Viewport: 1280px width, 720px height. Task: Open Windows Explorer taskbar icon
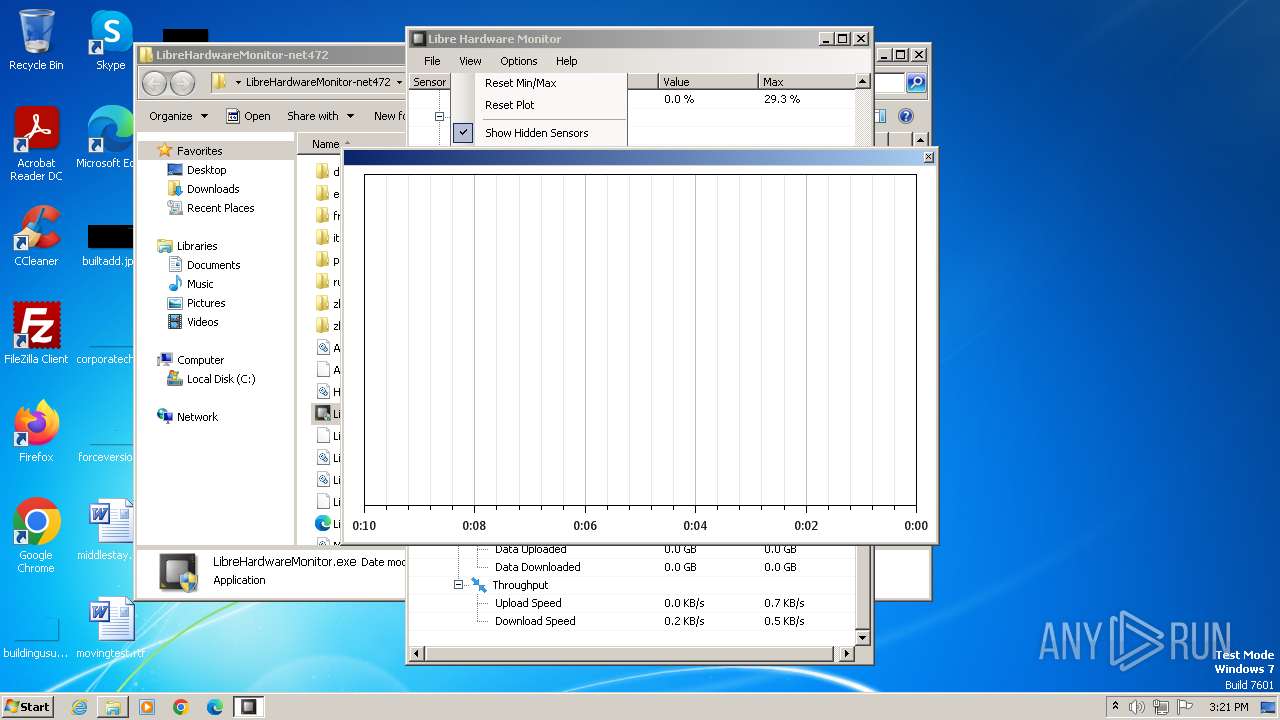113,707
